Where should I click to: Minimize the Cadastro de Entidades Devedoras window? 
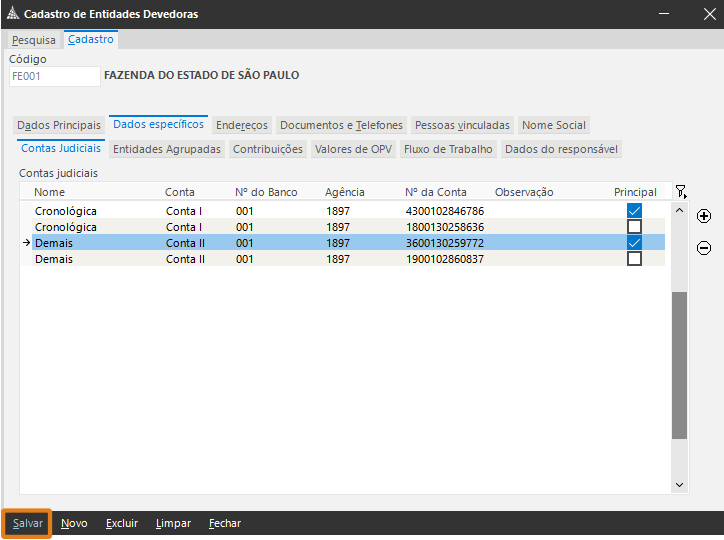coord(664,14)
